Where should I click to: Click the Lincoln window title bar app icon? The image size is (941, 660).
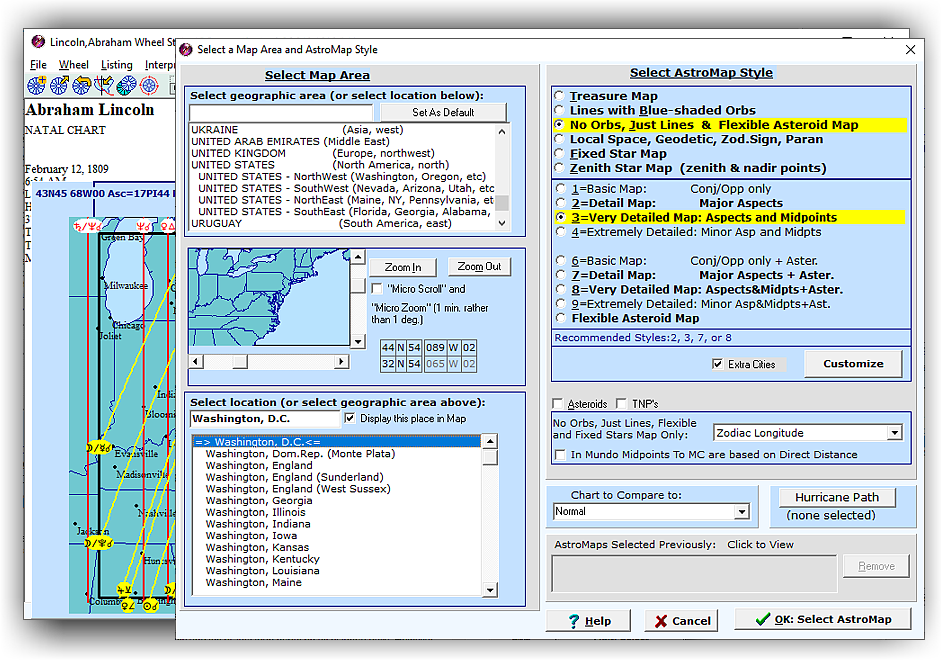point(38,42)
